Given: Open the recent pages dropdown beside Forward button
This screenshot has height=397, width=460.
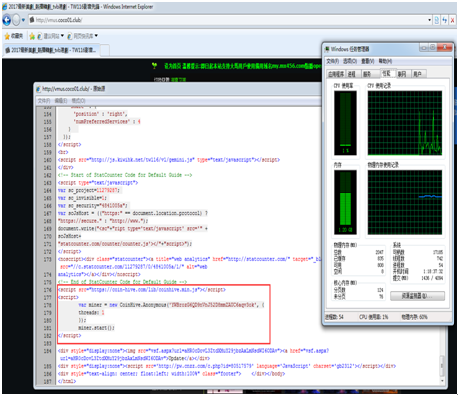Looking at the screenshot, I should coord(23,20).
